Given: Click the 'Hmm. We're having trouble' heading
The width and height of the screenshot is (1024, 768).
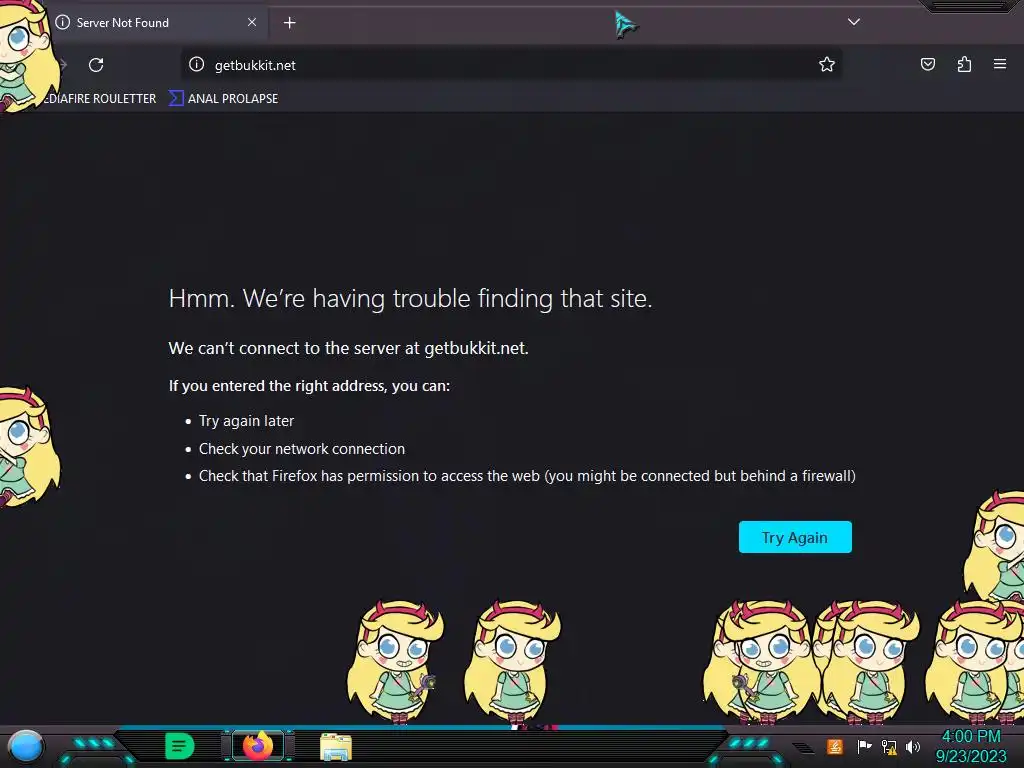Looking at the screenshot, I should click(410, 298).
